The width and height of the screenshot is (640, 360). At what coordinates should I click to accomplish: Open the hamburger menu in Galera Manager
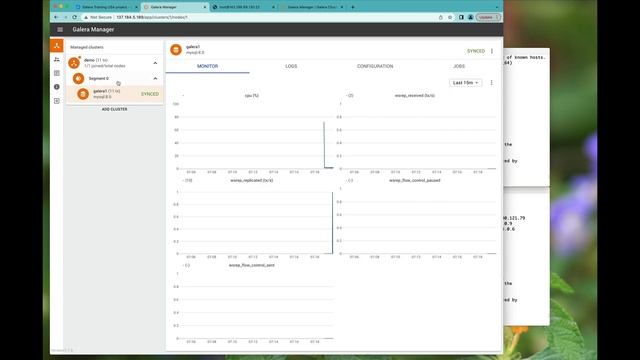(60, 29)
